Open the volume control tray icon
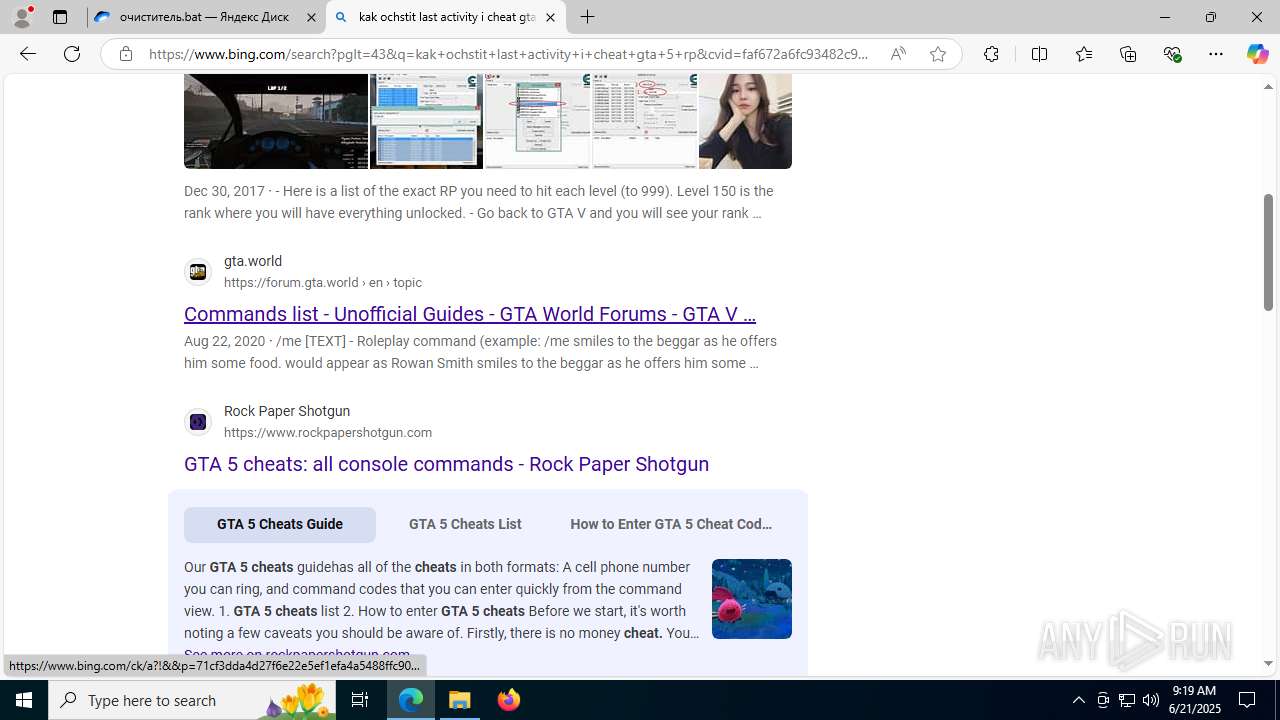 (1150, 700)
